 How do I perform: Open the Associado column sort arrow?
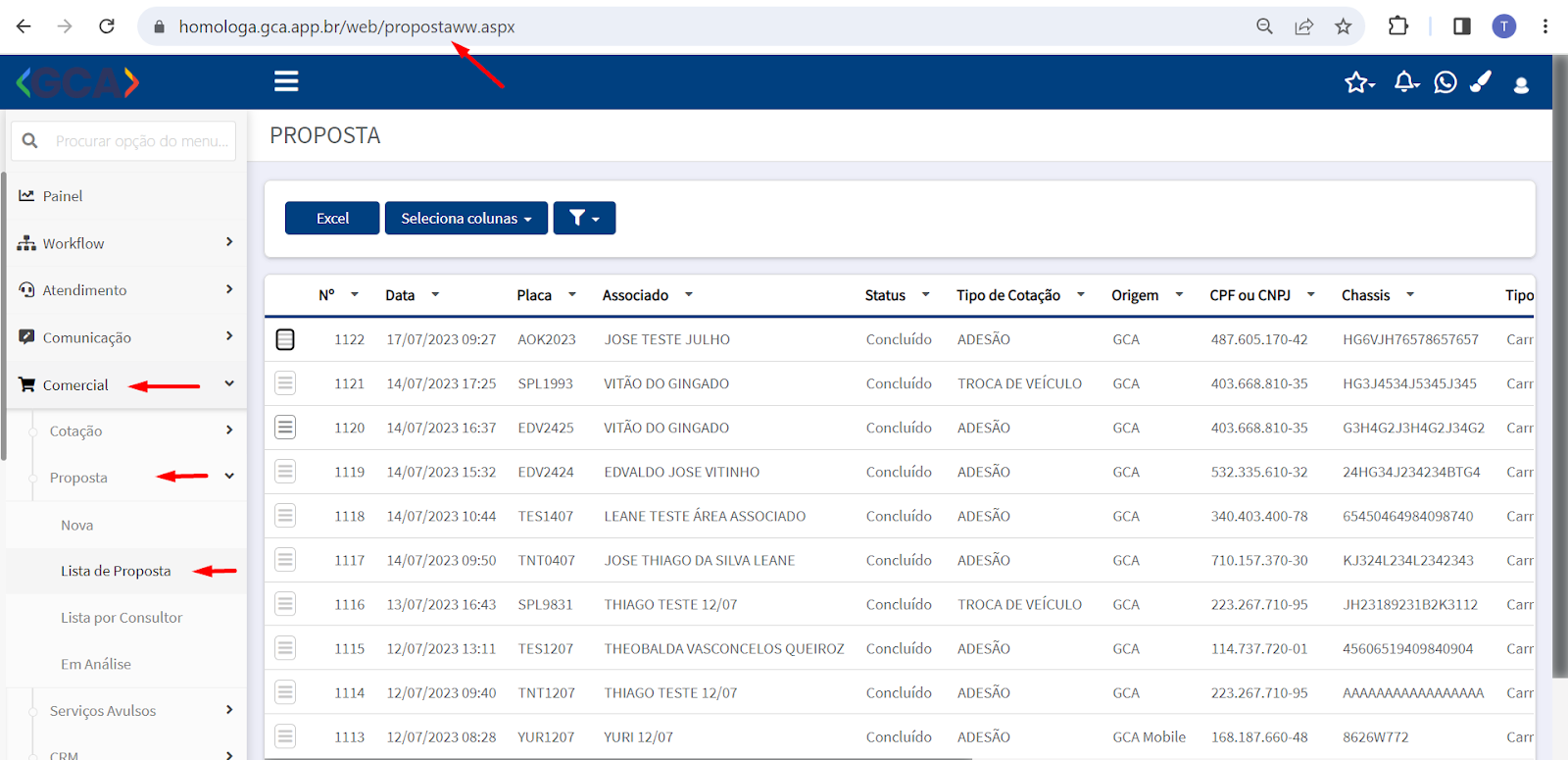tap(689, 295)
